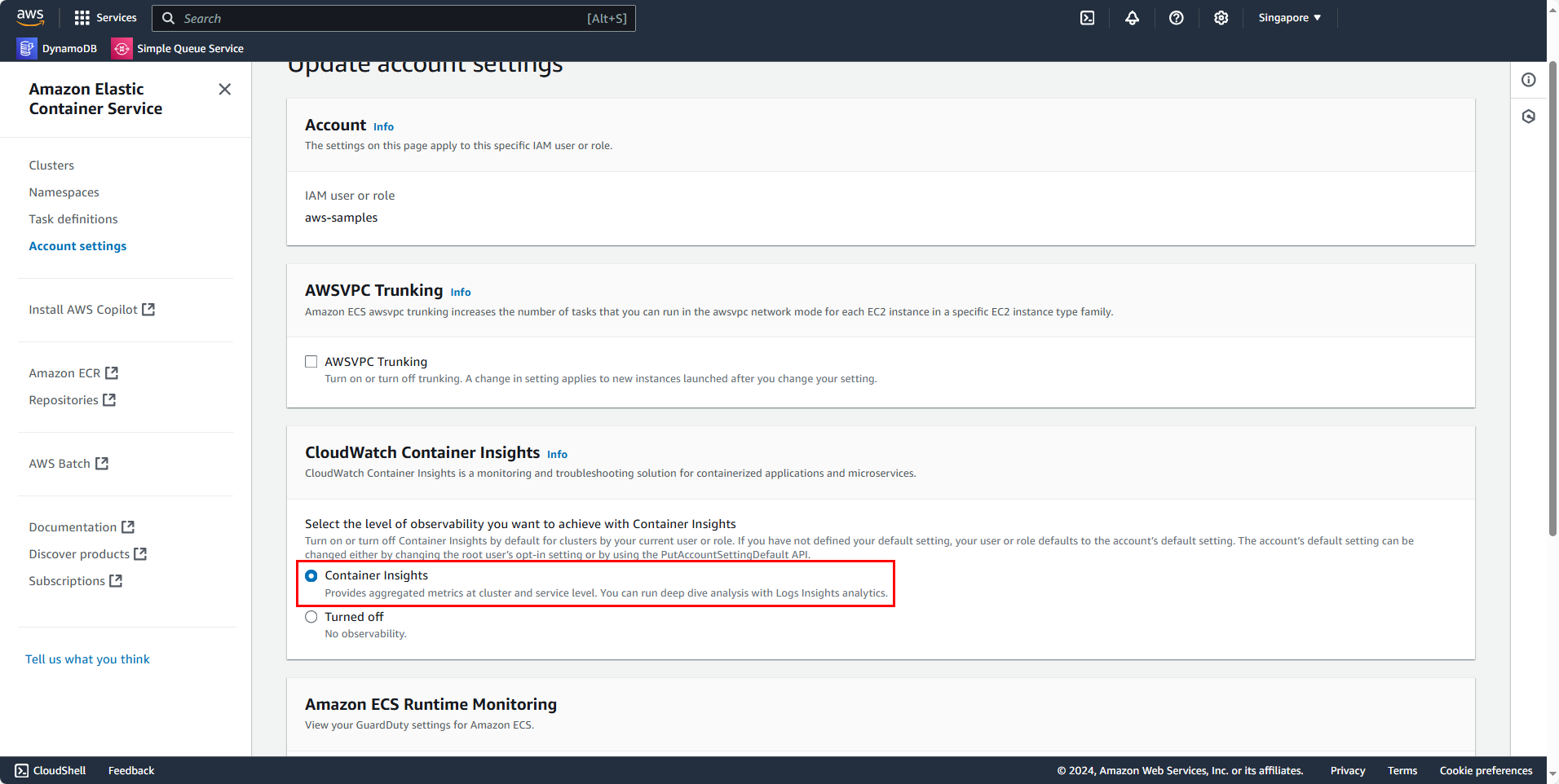
Task: Open the Services grid menu
Action: click(82, 18)
